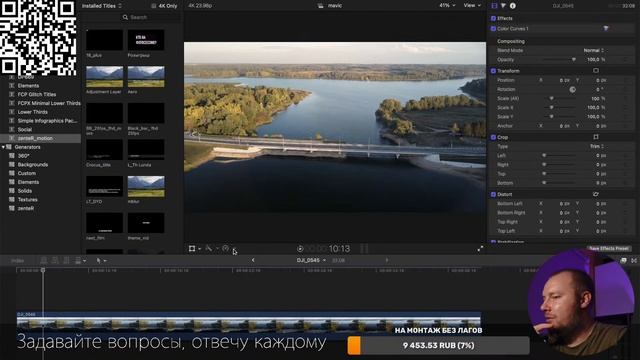Image resolution: width=640 pixels, height=360 pixels.
Task: Adjust the Opacity slider
Action: (x=560, y=60)
